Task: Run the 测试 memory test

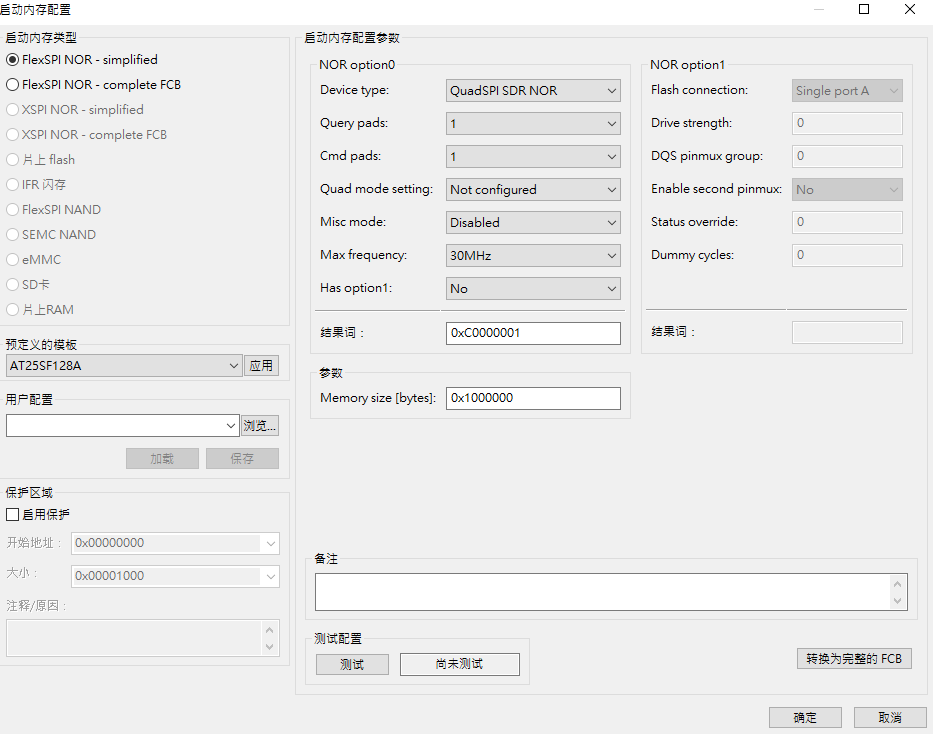Action: (x=352, y=664)
